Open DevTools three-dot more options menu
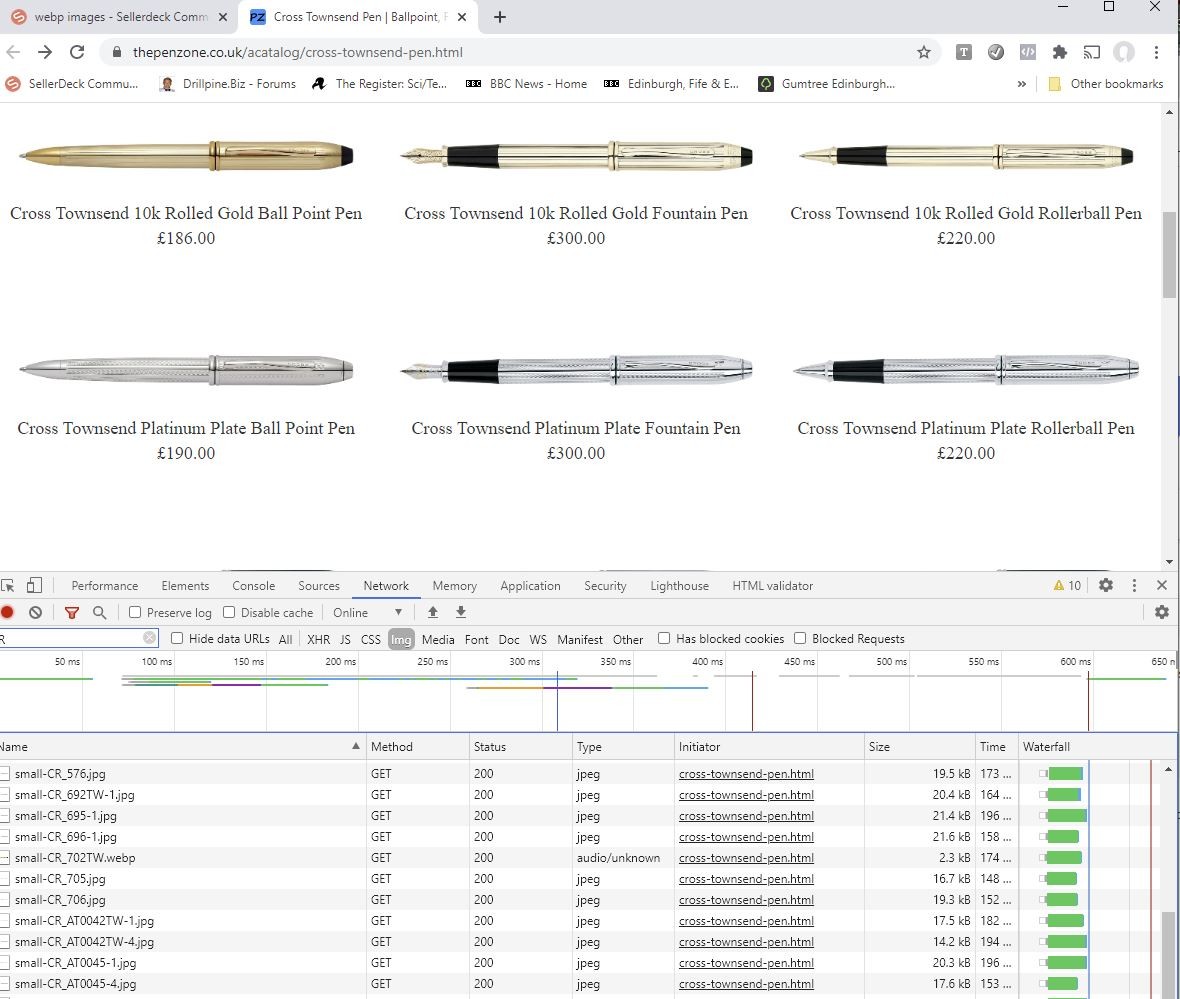 click(1134, 585)
